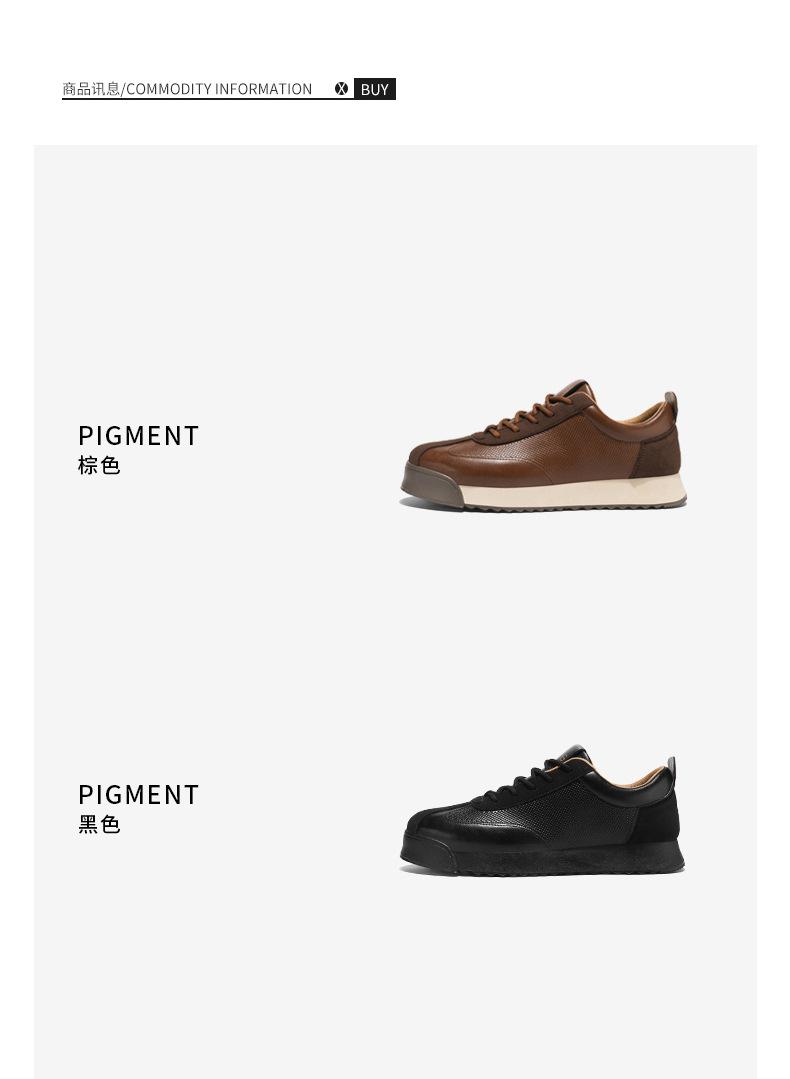Click the black shoe's heel pull tab
This screenshot has width=790, height=1079.
point(671,767)
